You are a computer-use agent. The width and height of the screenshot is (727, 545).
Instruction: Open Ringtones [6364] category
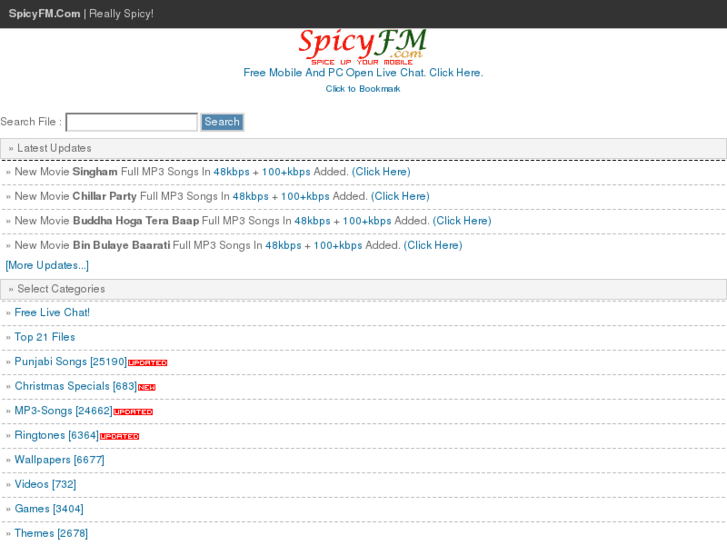(x=57, y=436)
